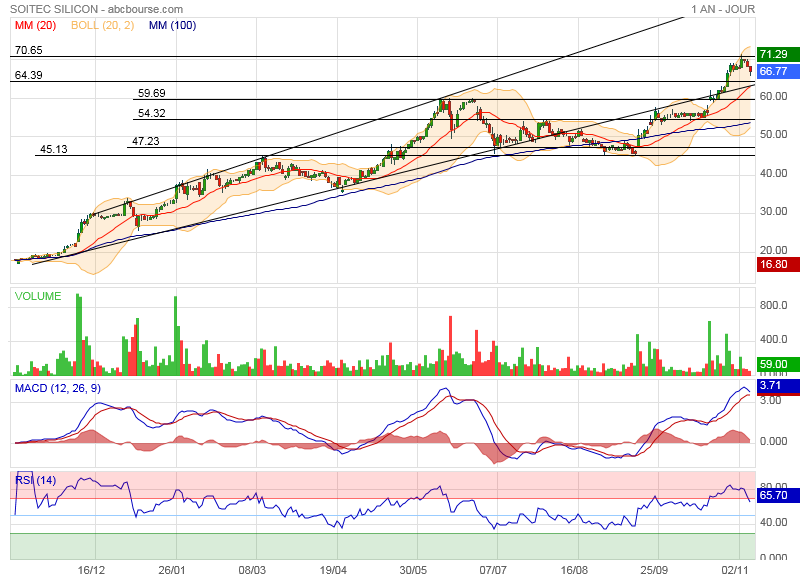Click the 50.00 price axis value

point(773,134)
